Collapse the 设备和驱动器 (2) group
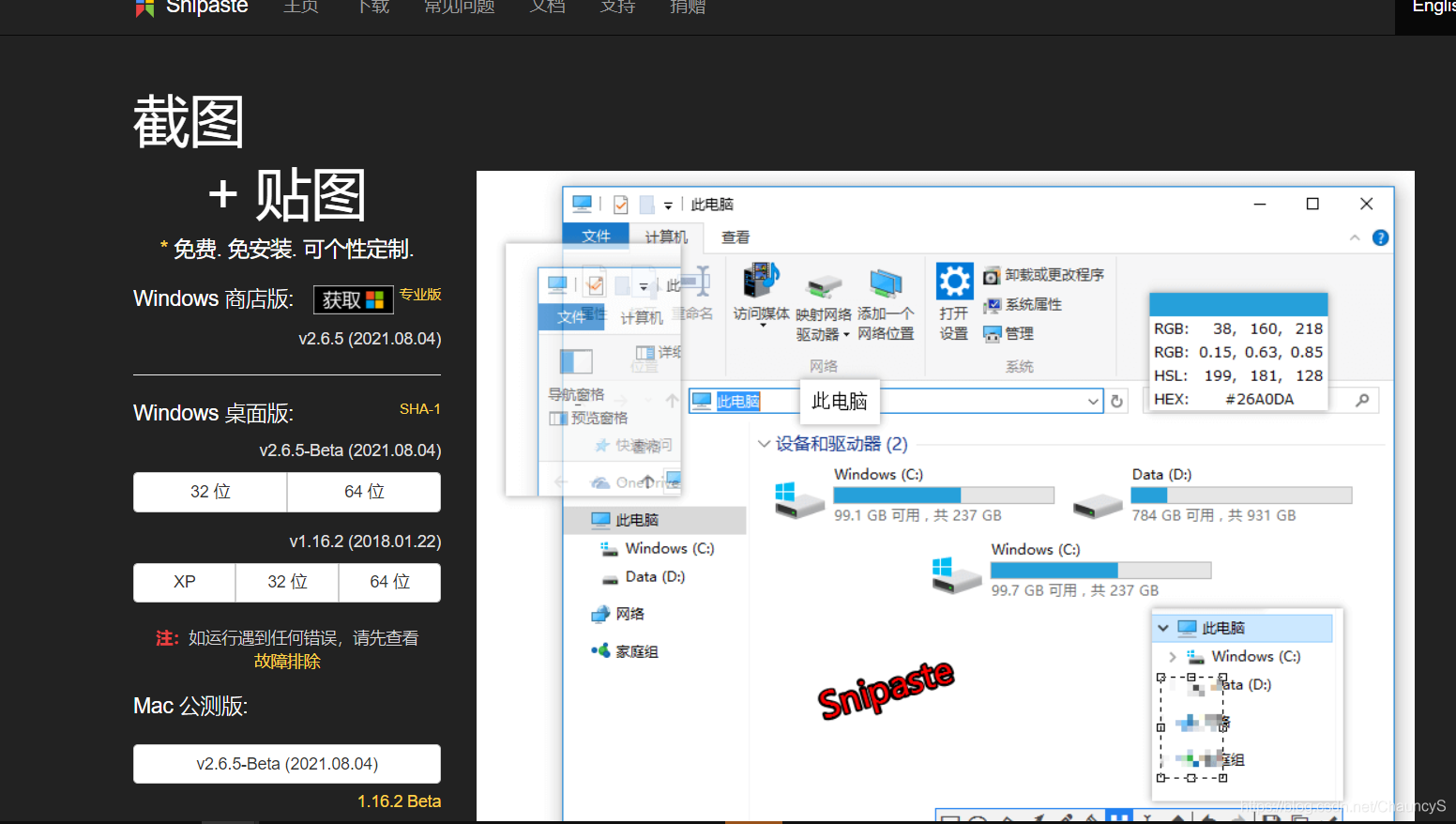The image size is (1456, 824). click(764, 444)
